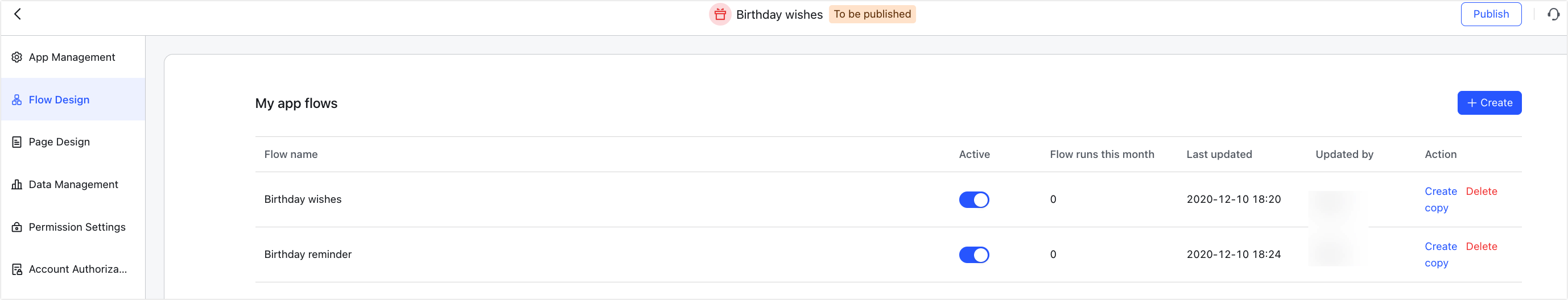
Task: Delete the Birthday wishes flow
Action: pyautogui.click(x=1481, y=191)
